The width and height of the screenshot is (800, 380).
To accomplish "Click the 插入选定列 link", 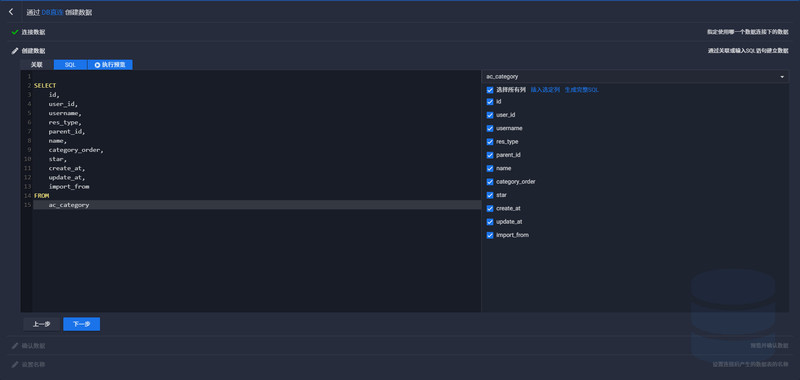I will click(x=545, y=90).
